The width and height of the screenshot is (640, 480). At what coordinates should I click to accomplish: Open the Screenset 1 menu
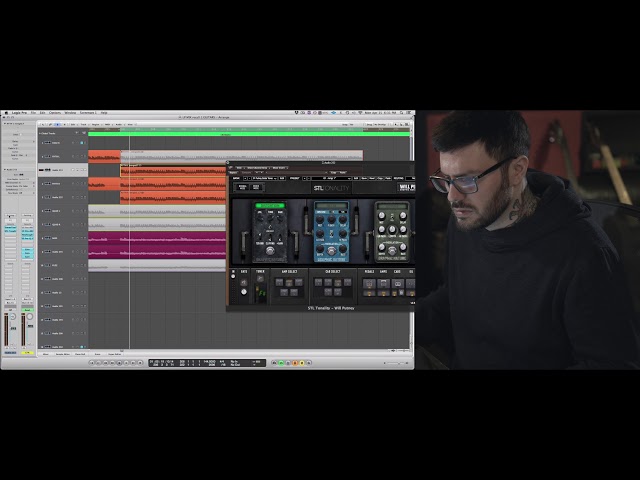pos(88,113)
